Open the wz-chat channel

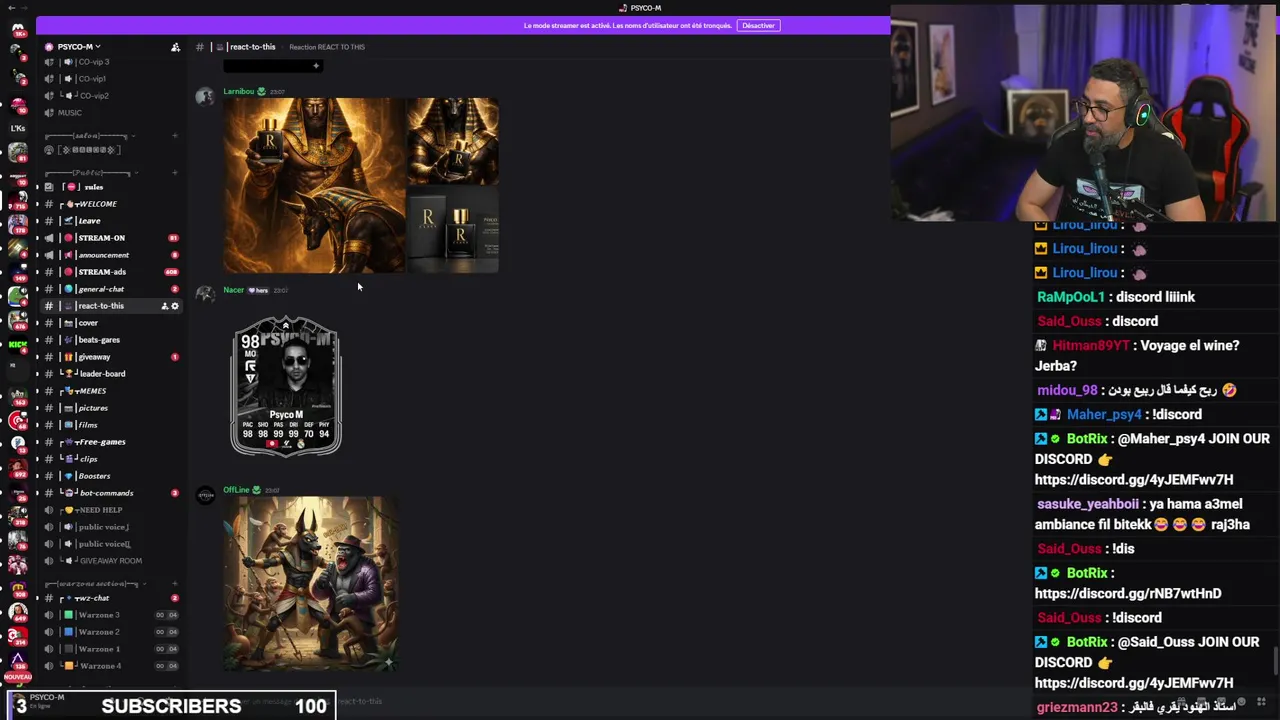[110, 598]
